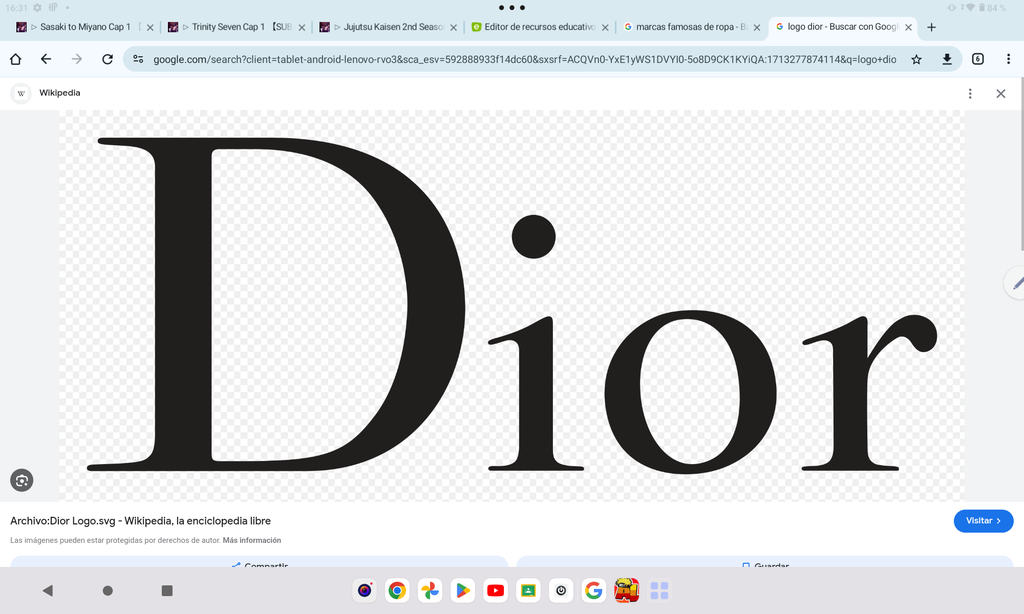Open the power-icon app in dock
Screen dimensions: 1024x614
click(x=560, y=590)
